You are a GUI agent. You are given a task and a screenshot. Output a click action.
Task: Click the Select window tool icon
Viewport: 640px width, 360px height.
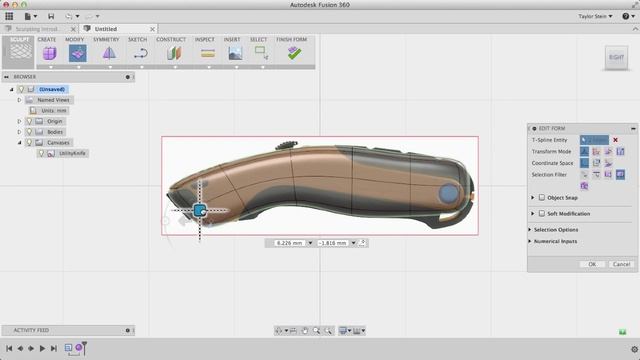click(261, 53)
